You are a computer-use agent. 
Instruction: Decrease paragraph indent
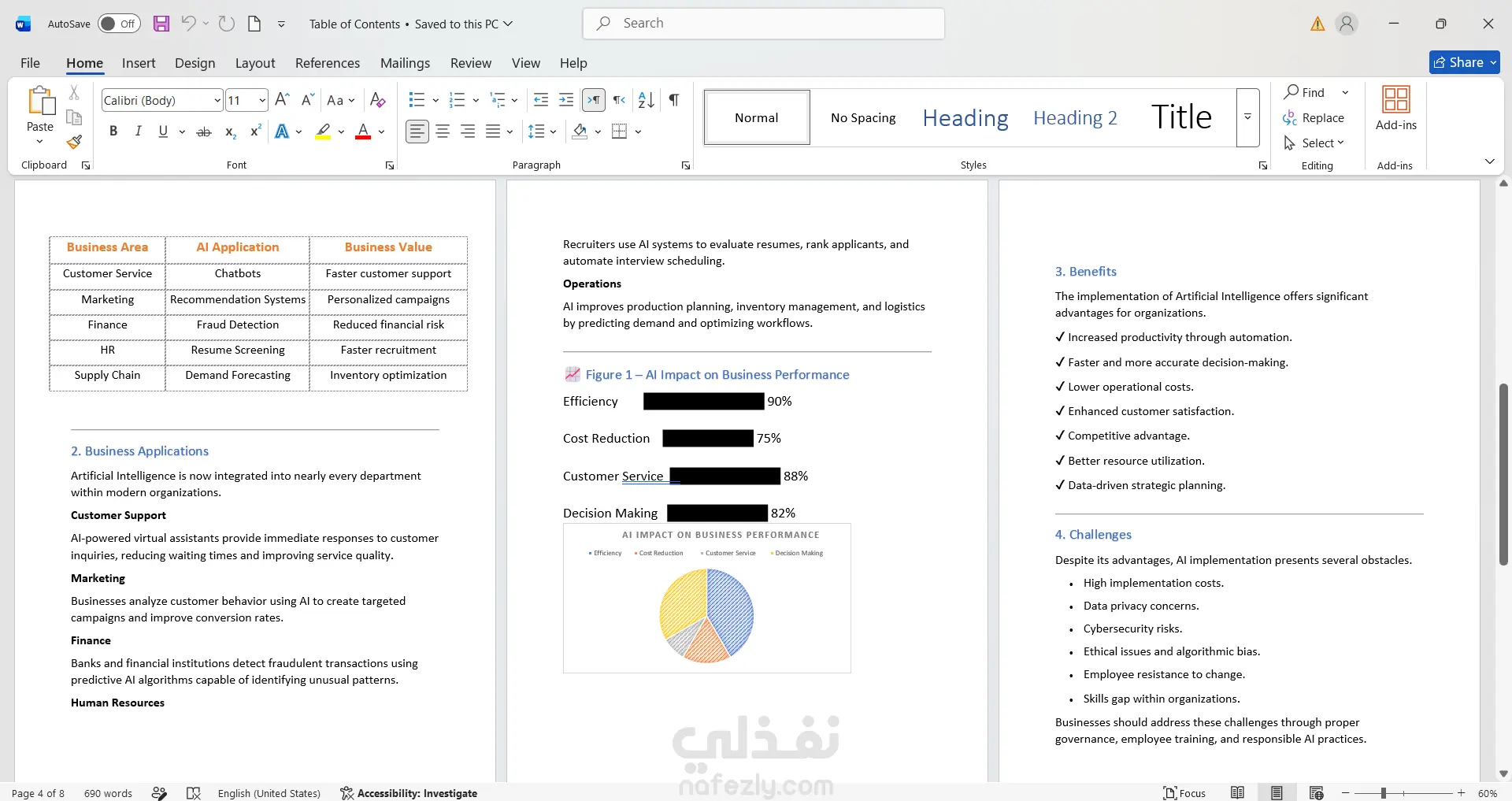(x=541, y=100)
